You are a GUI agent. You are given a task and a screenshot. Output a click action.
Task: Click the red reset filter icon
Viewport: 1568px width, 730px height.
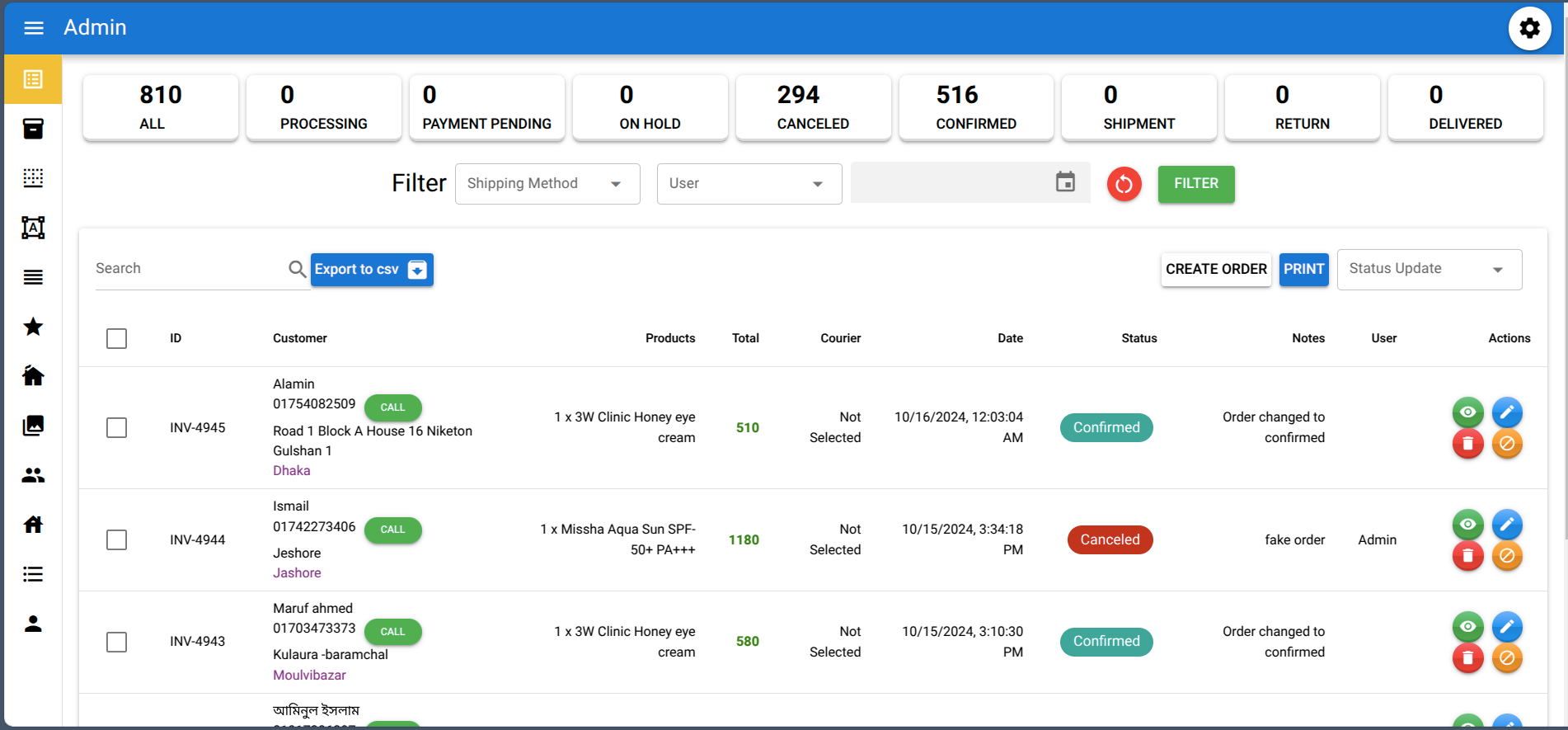point(1124,184)
